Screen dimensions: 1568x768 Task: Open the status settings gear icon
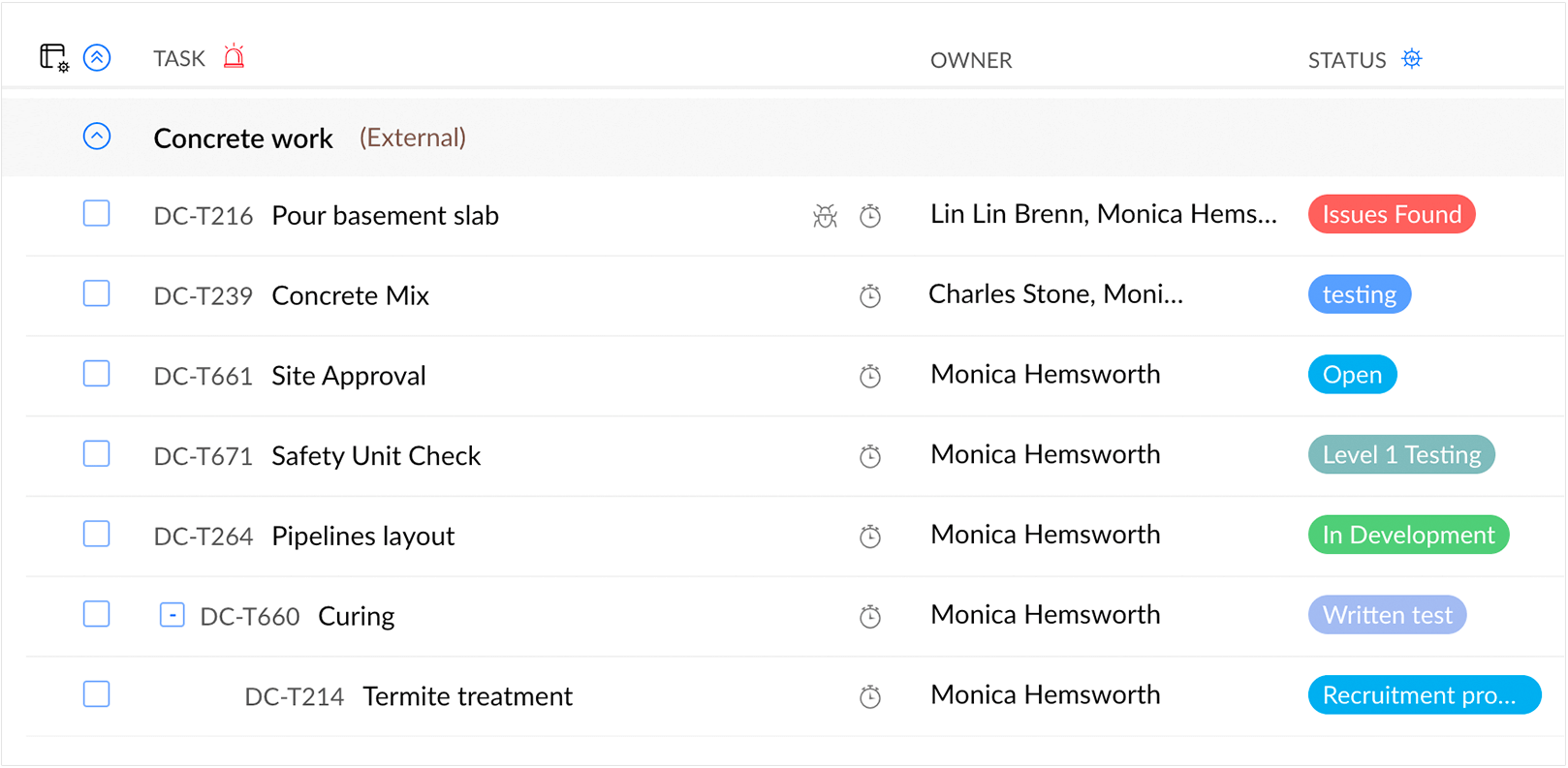point(1412,59)
